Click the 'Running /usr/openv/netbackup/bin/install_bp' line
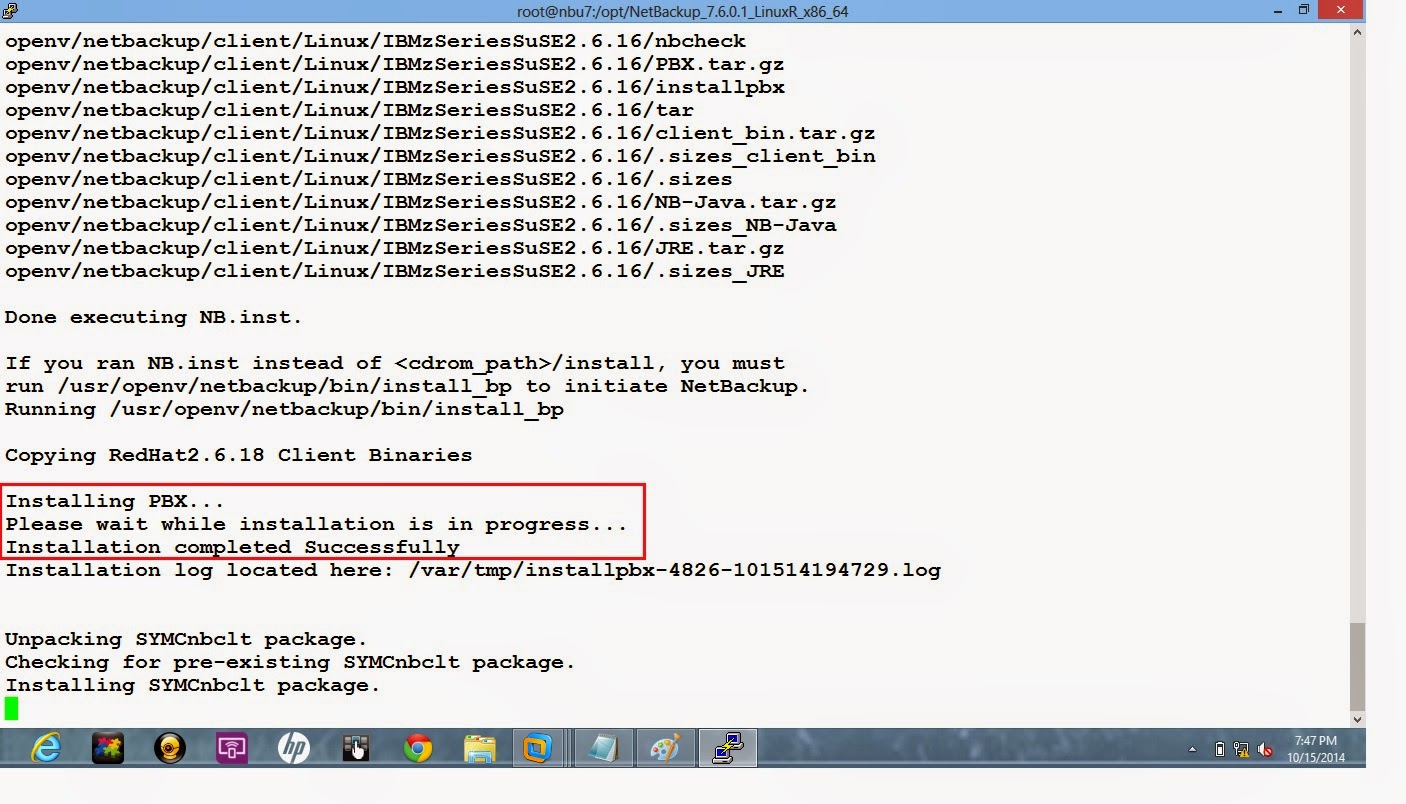 [x=284, y=409]
